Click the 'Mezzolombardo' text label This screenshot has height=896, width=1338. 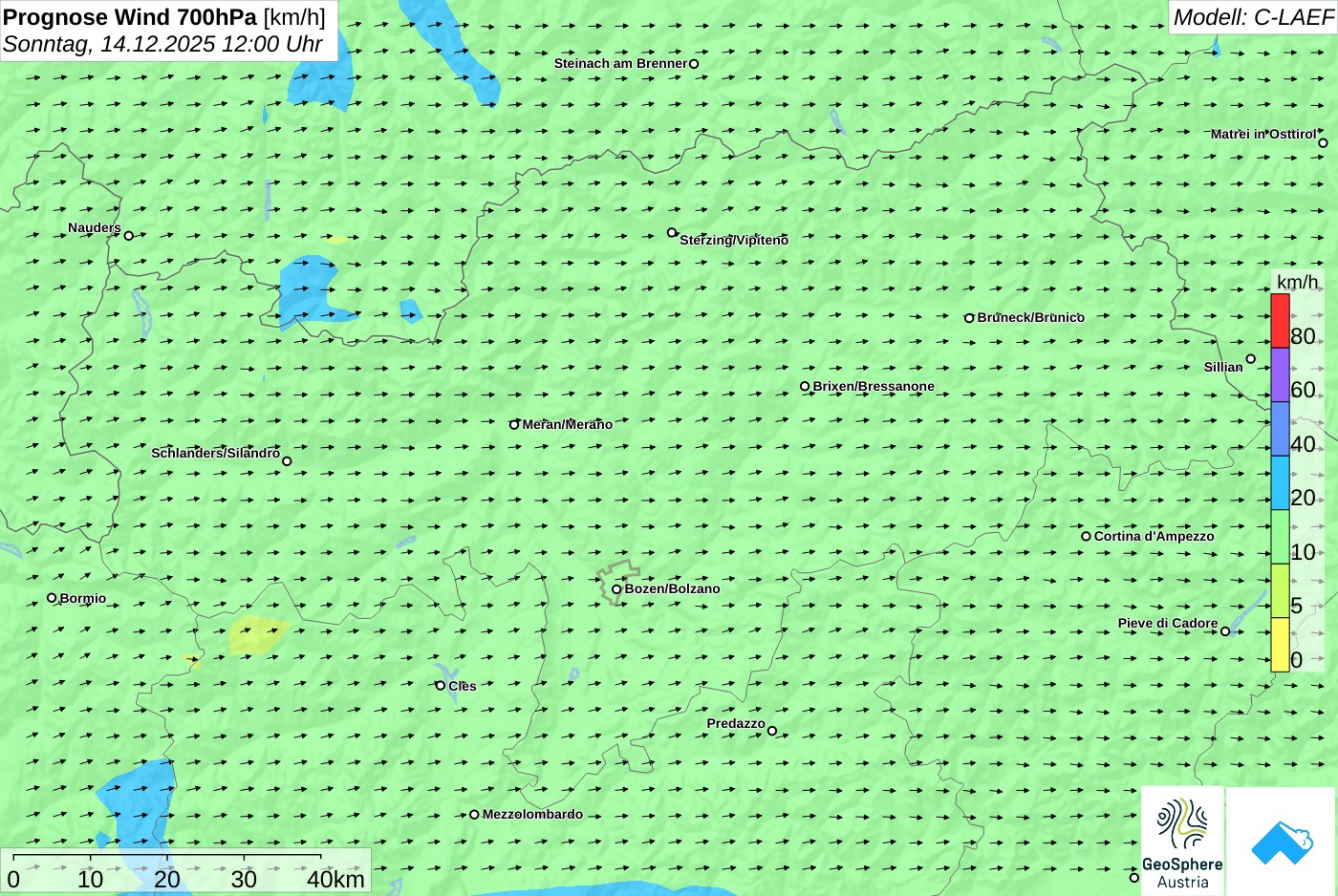pos(532,814)
